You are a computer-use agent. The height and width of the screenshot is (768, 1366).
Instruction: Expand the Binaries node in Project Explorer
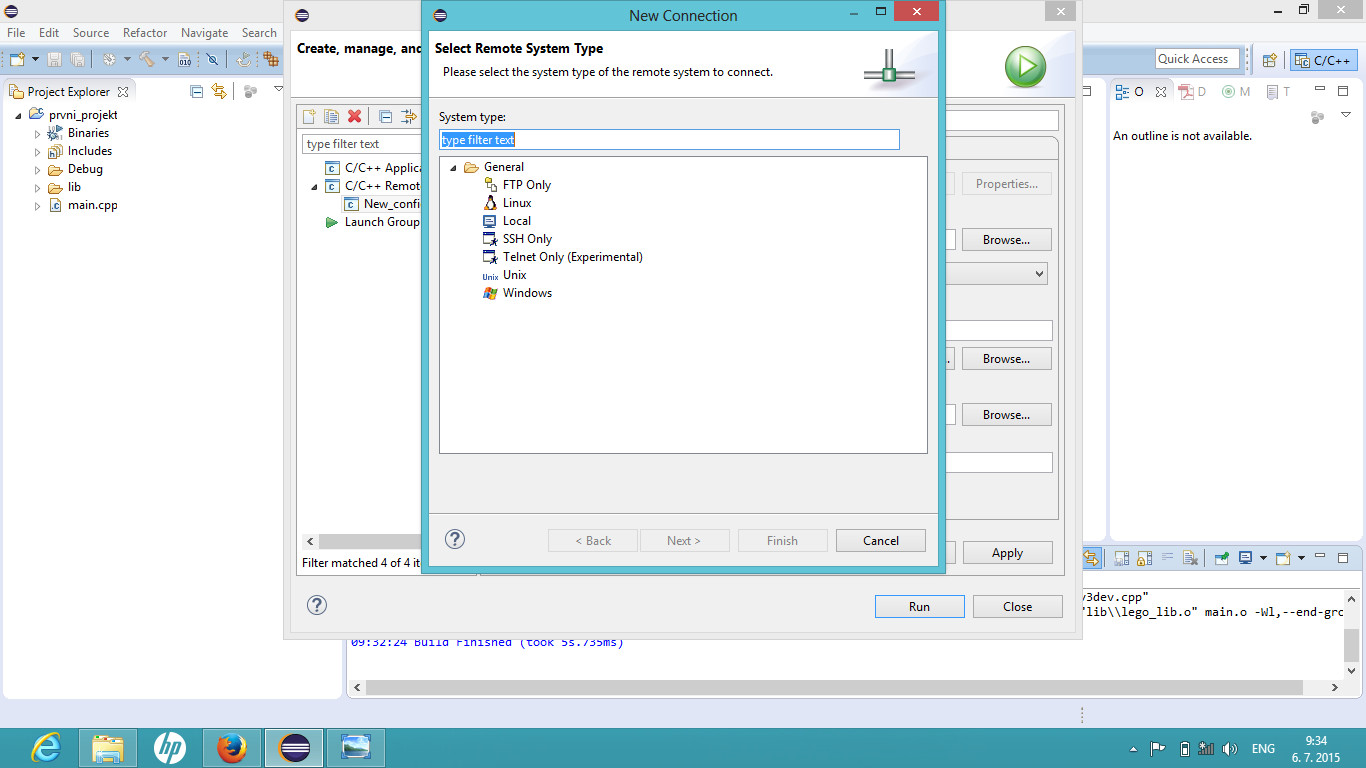coord(38,134)
